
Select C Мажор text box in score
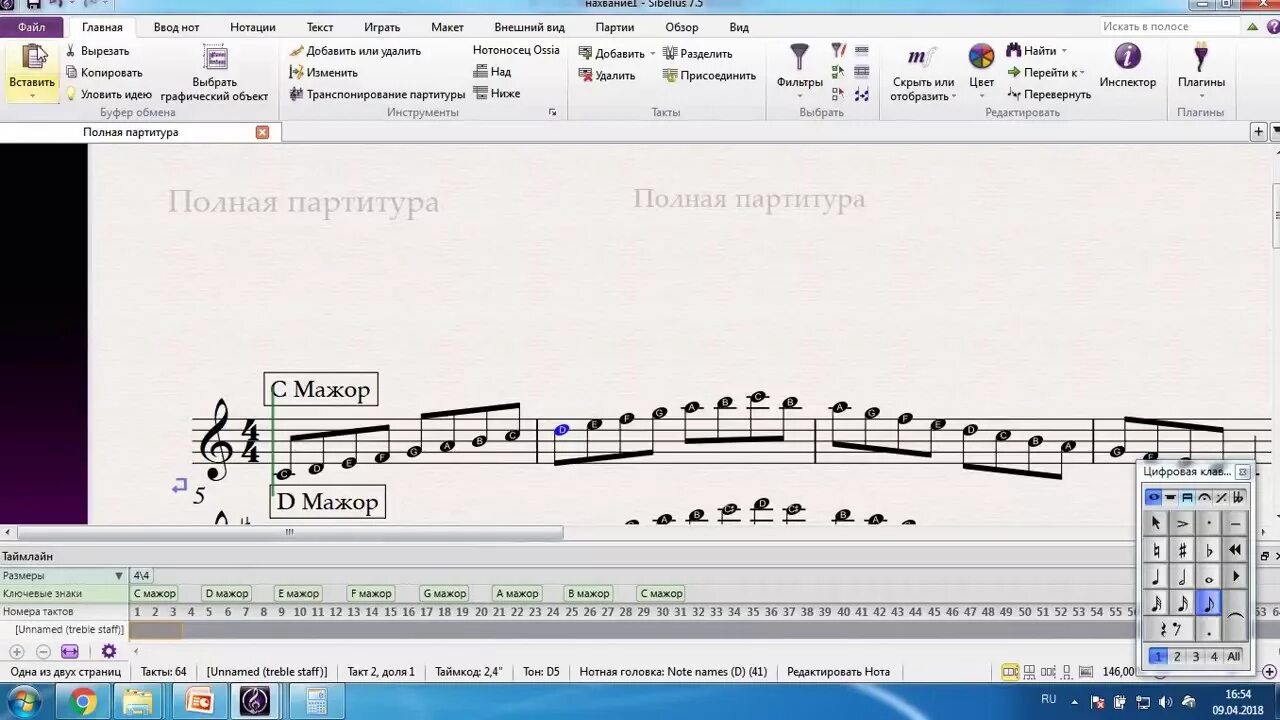point(321,389)
